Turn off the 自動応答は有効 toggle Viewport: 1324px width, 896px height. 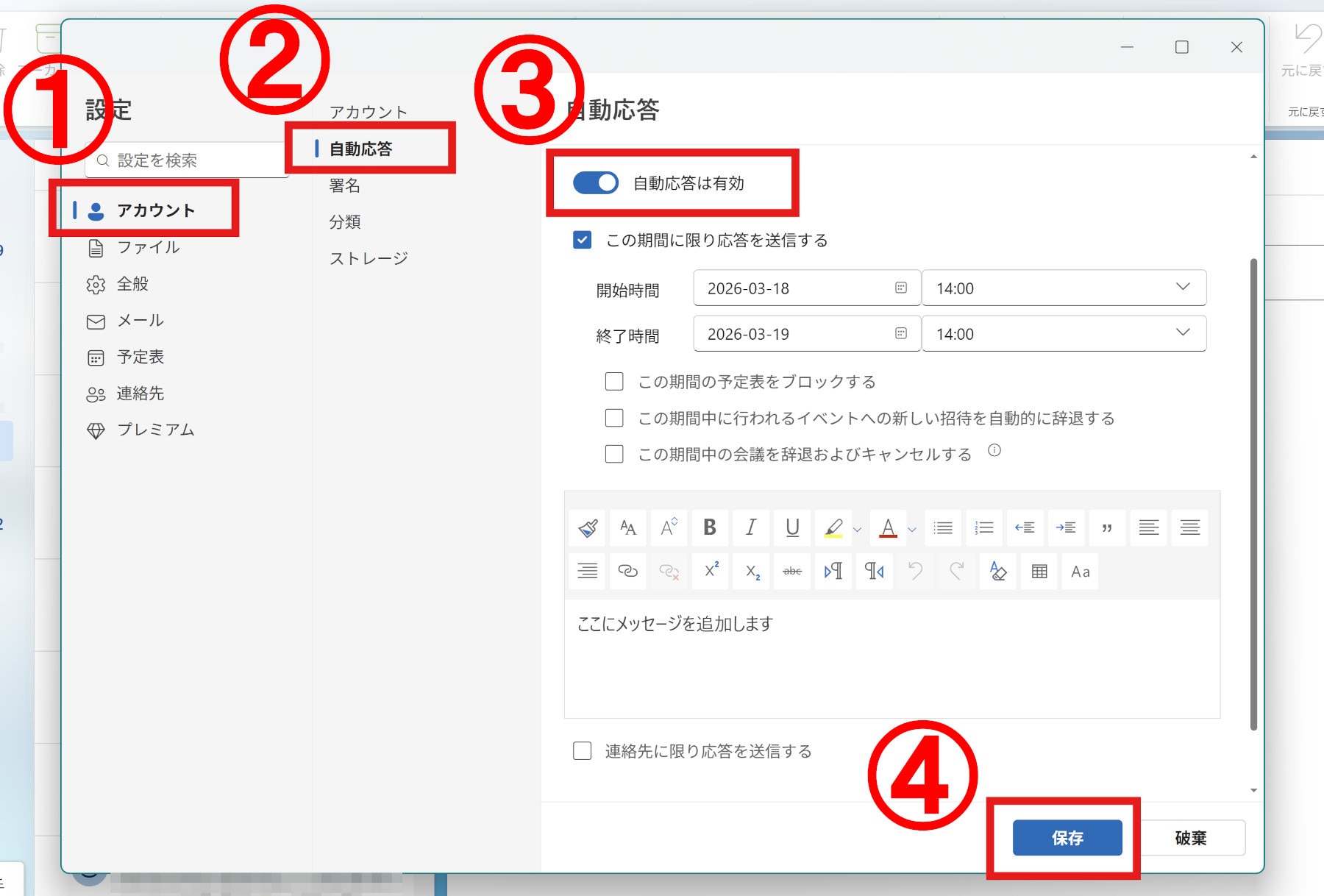pyautogui.click(x=596, y=183)
